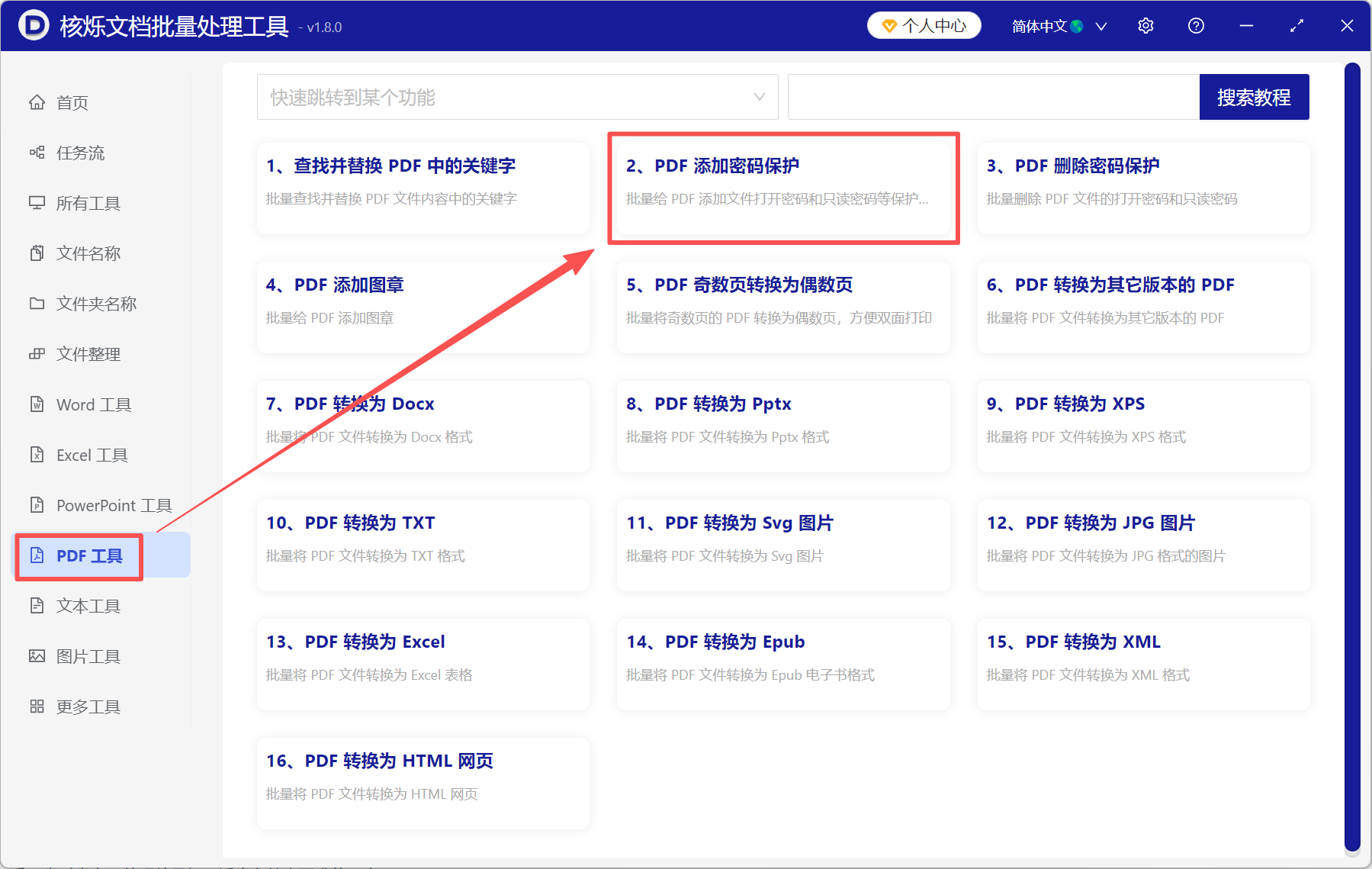The image size is (1372, 869).
Task: Open the settings gear in the title bar
Action: click(x=1145, y=25)
